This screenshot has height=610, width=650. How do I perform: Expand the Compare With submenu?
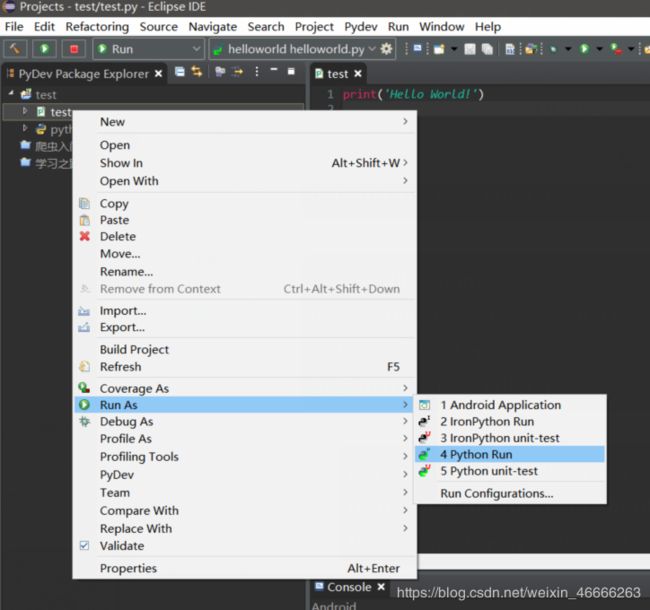coord(245,511)
